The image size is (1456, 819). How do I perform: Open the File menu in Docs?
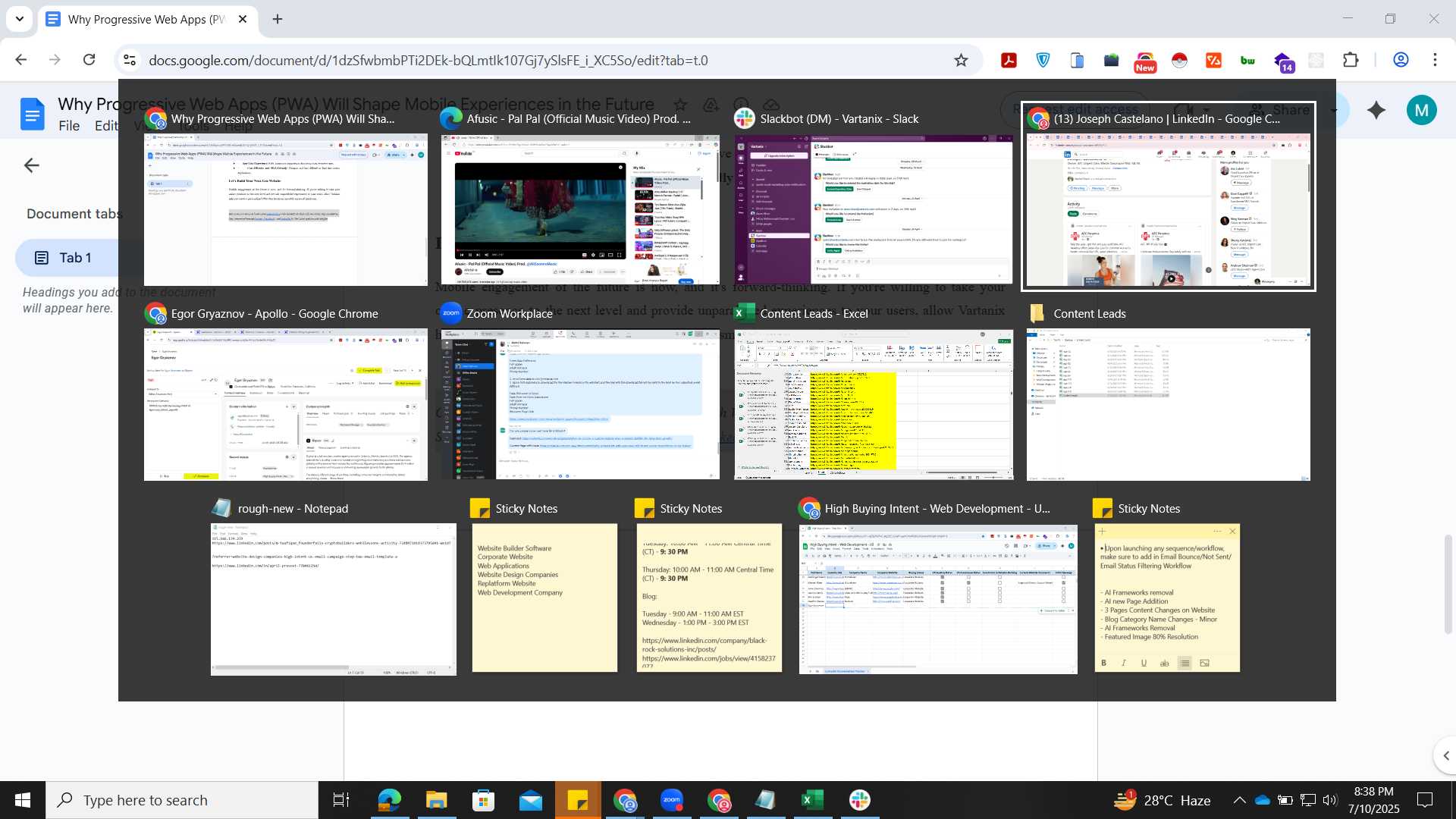69,126
